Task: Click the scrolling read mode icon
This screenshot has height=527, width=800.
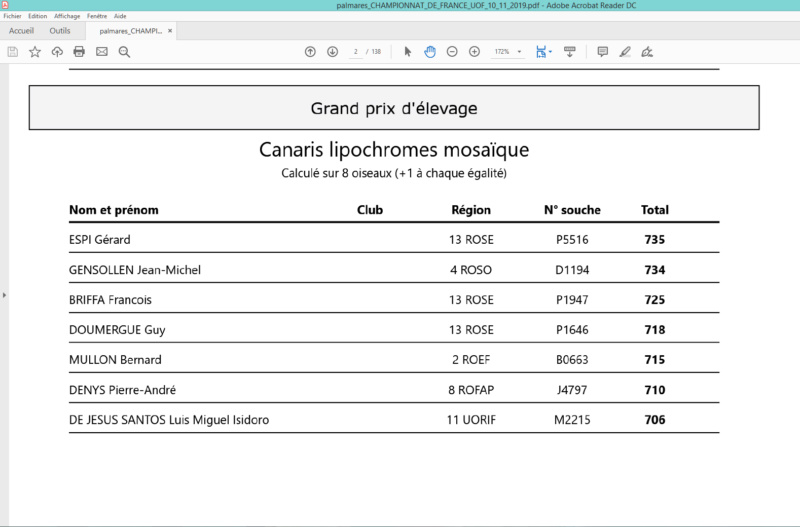Action: (x=570, y=52)
